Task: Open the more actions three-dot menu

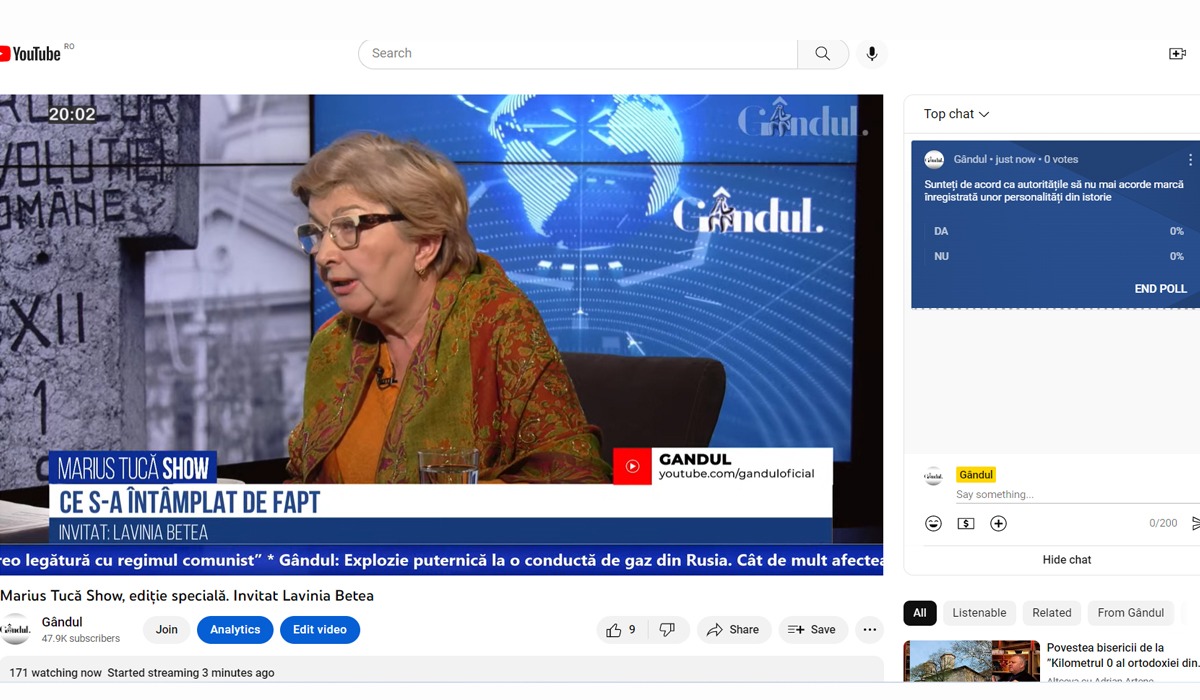Action: (x=870, y=630)
